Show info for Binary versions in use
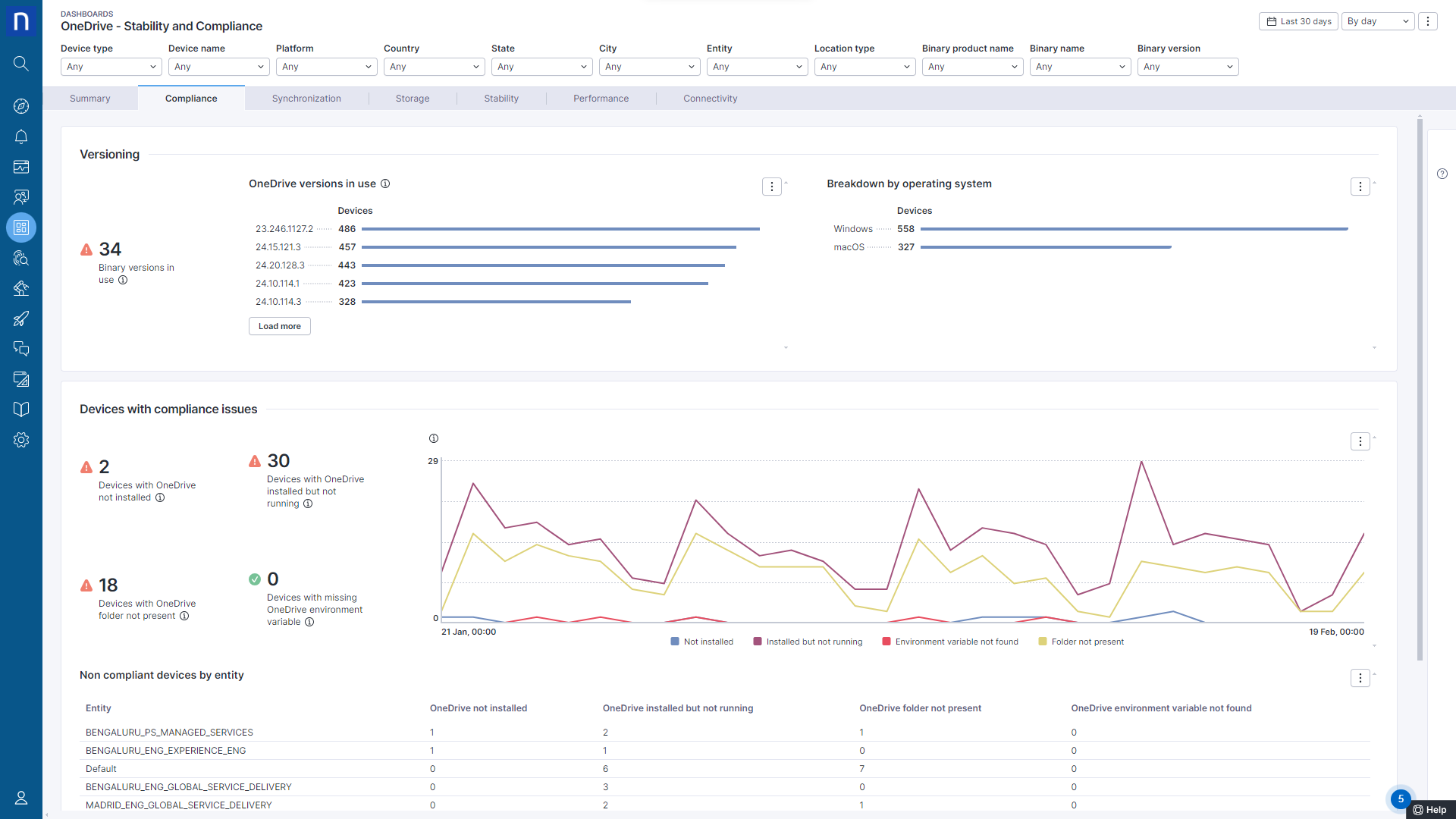 point(123,280)
